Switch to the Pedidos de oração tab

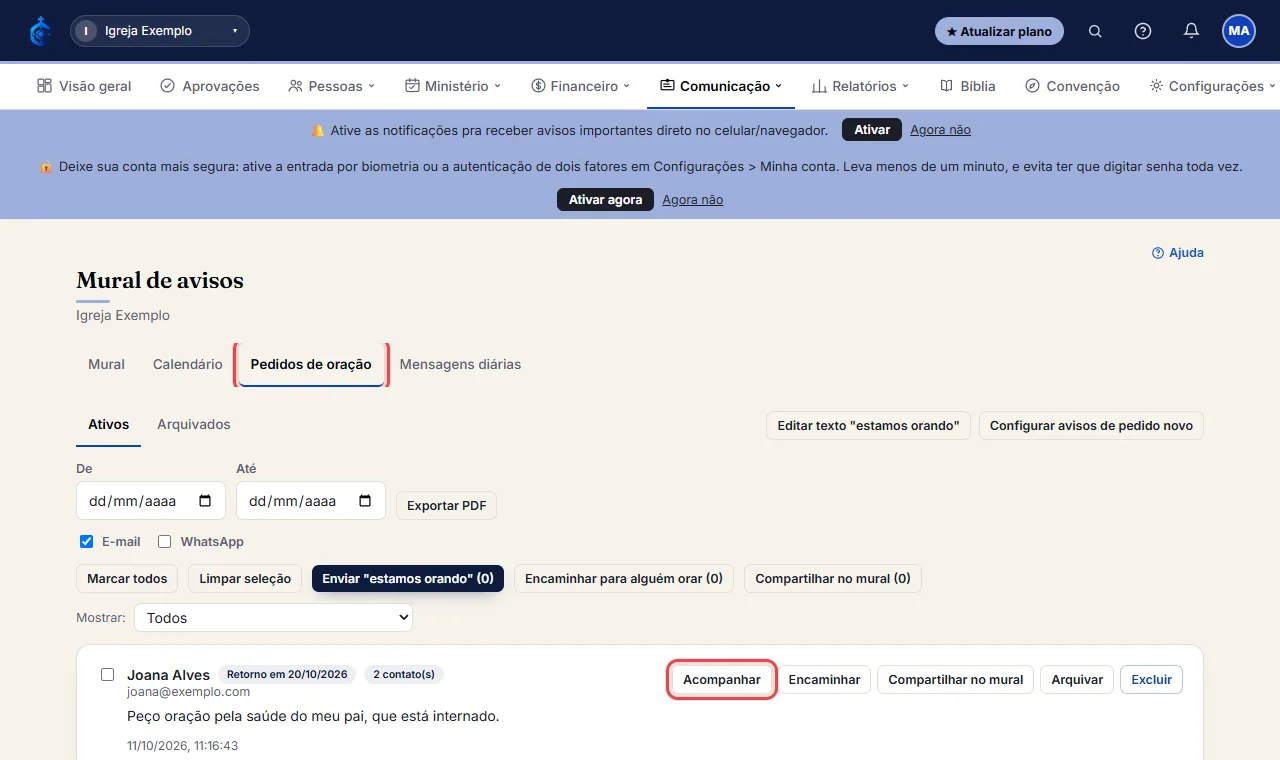pos(311,364)
